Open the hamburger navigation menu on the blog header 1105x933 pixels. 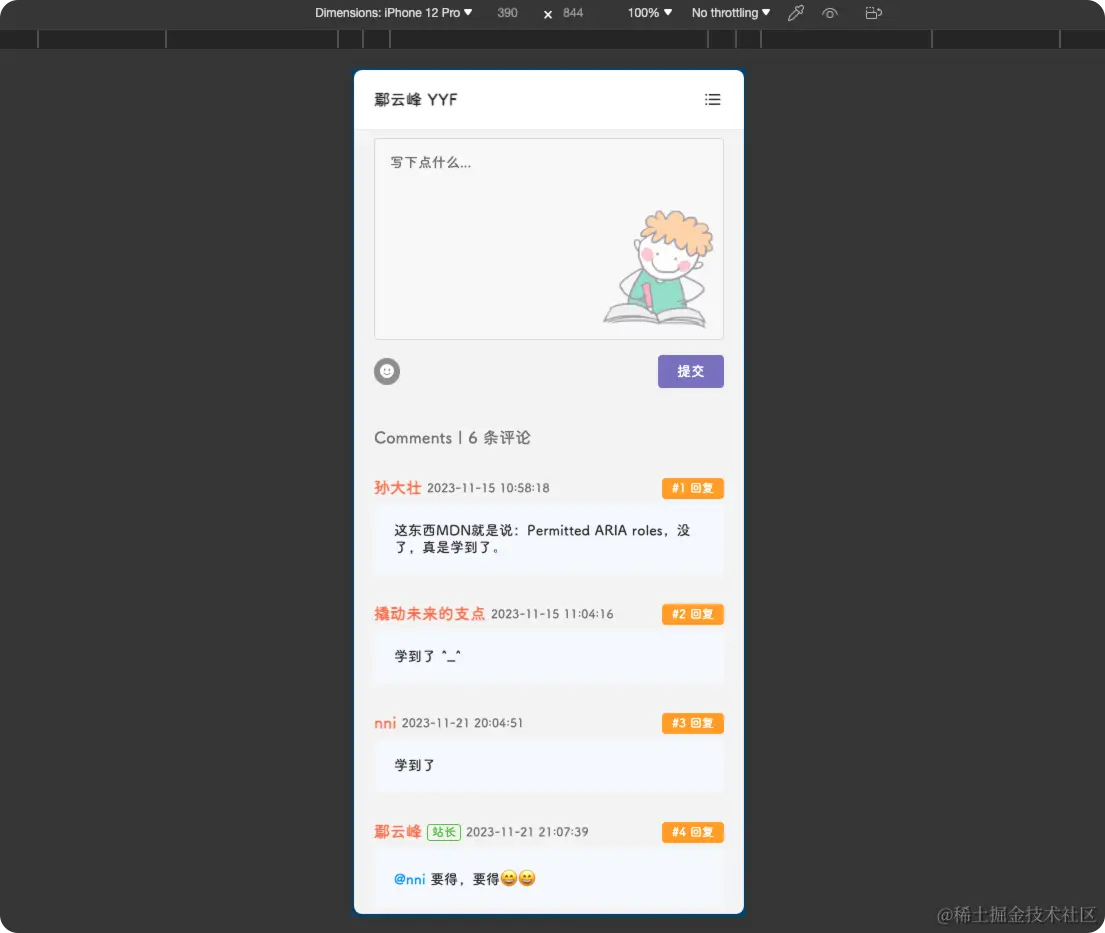(712, 99)
